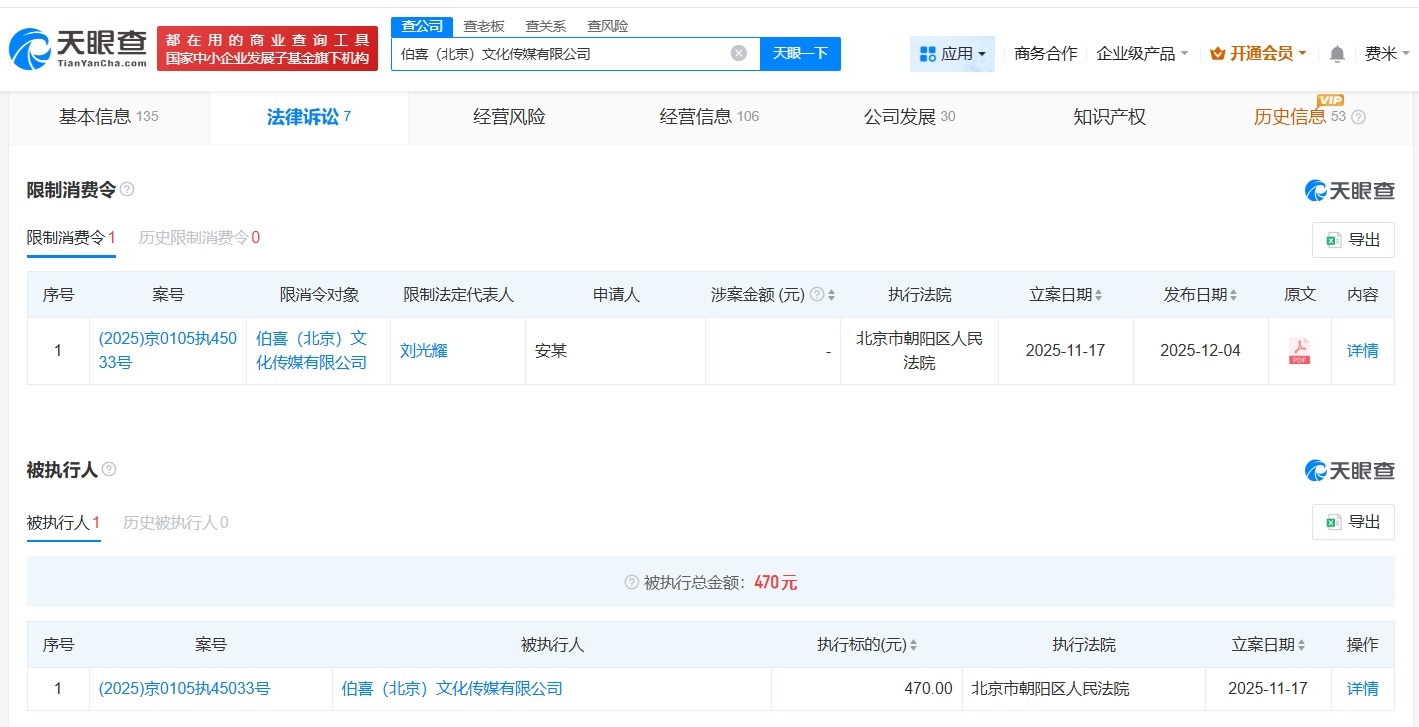Open the 应用 dropdown
This screenshot has width=1419, height=727.
952,53
